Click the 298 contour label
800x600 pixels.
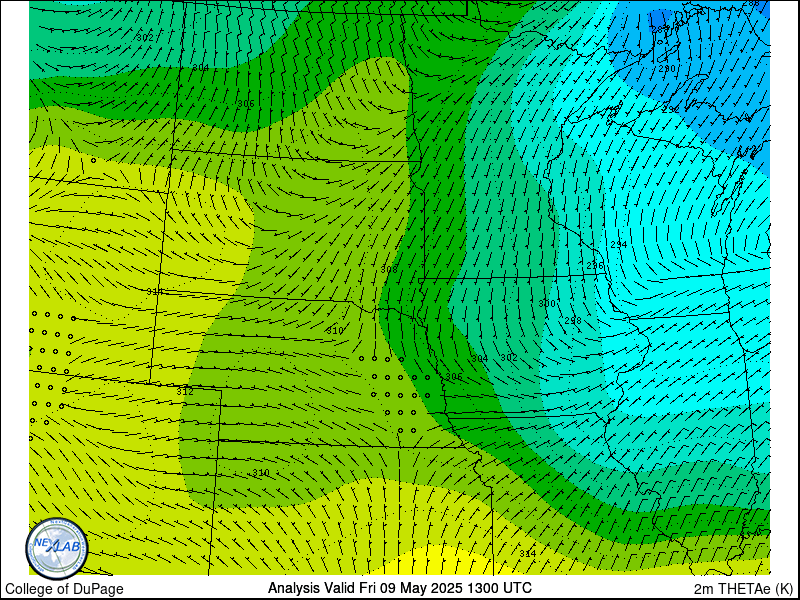click(573, 321)
